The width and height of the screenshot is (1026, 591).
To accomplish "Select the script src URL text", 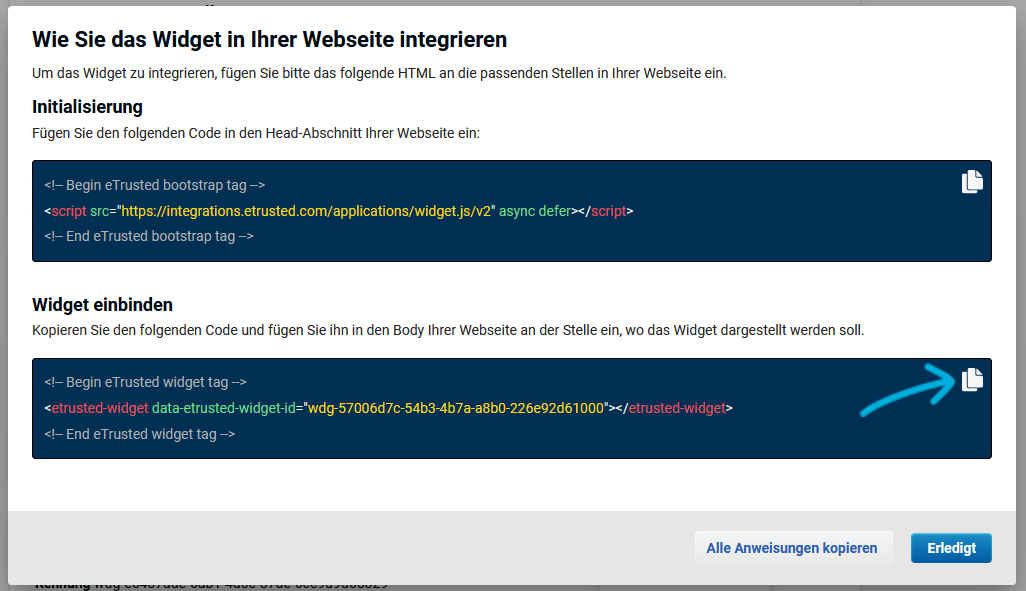I will pyautogui.click(x=306, y=211).
